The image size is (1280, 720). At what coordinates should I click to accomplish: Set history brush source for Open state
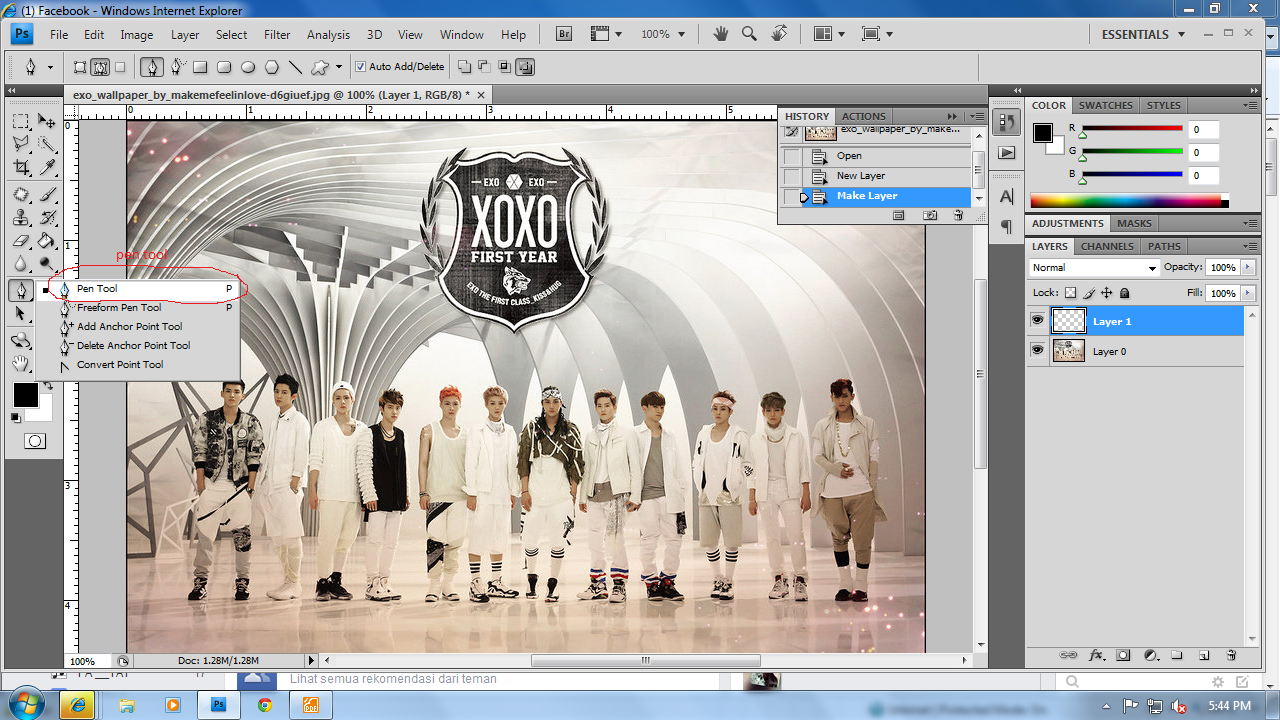click(792, 156)
